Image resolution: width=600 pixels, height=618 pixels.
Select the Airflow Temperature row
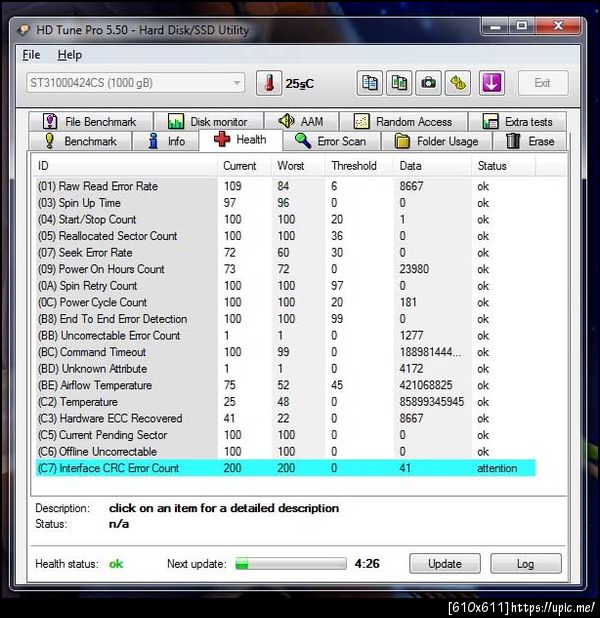click(x=285, y=385)
